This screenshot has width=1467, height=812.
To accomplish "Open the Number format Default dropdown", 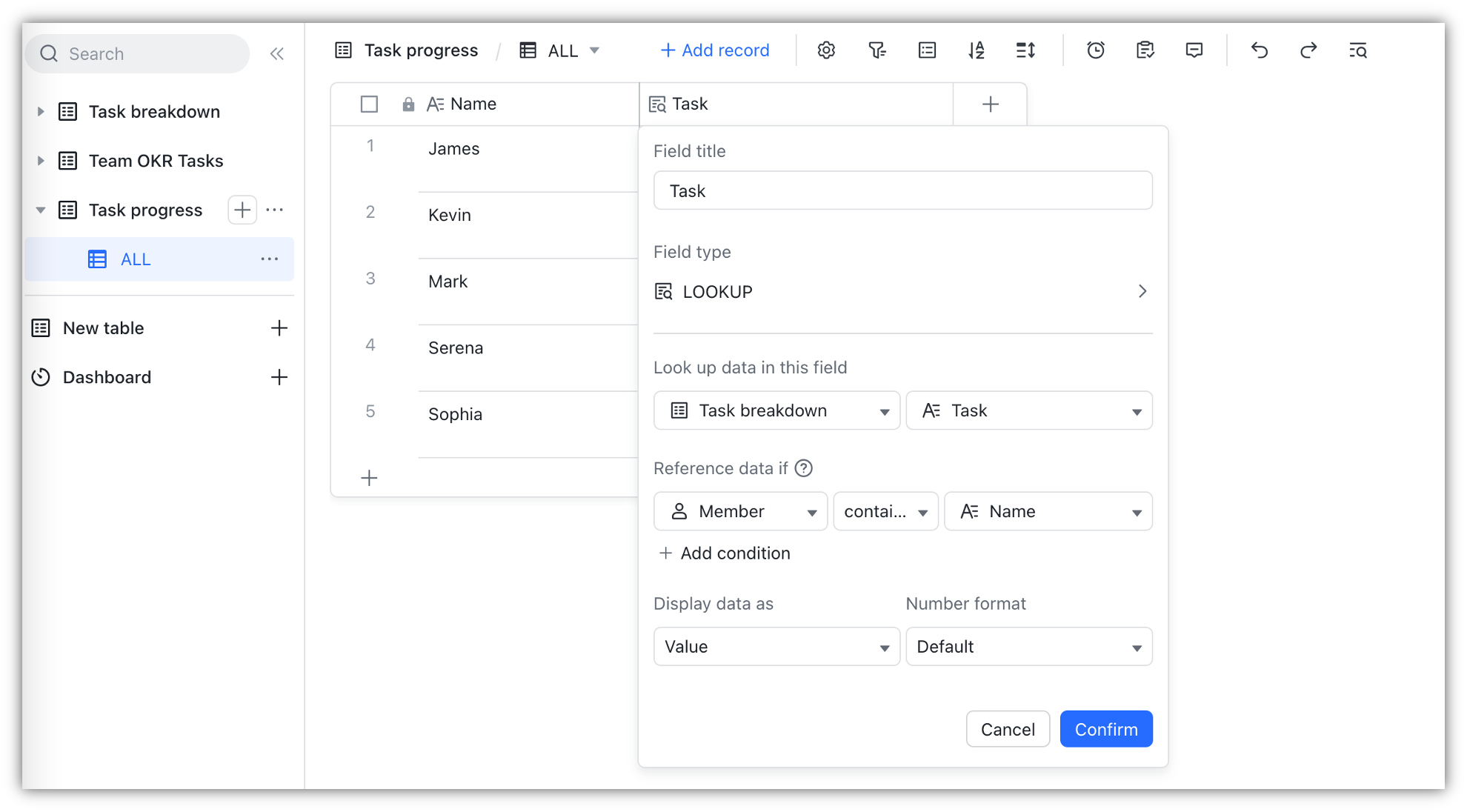I will (x=1028, y=646).
